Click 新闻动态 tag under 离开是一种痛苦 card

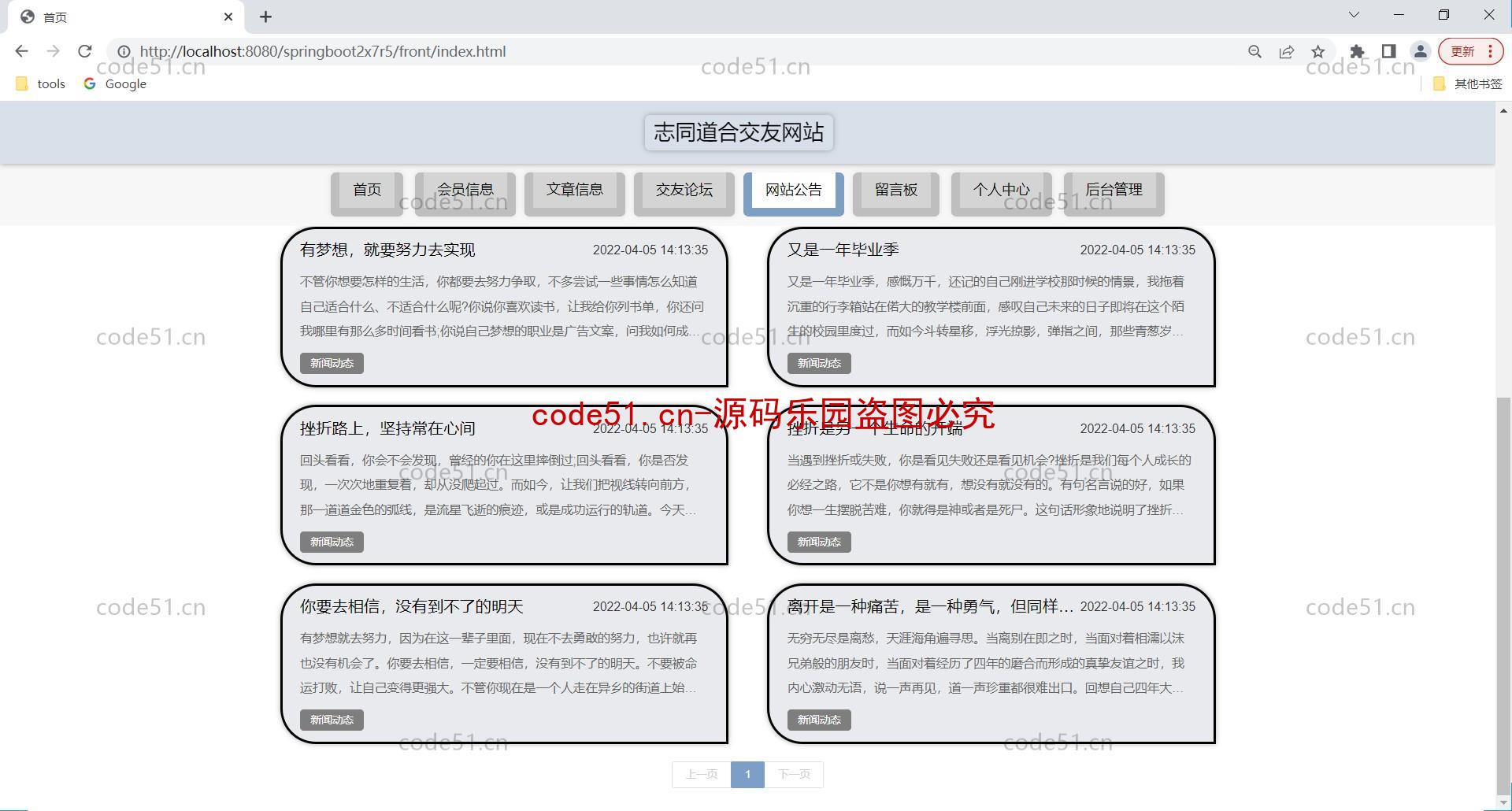click(x=819, y=720)
